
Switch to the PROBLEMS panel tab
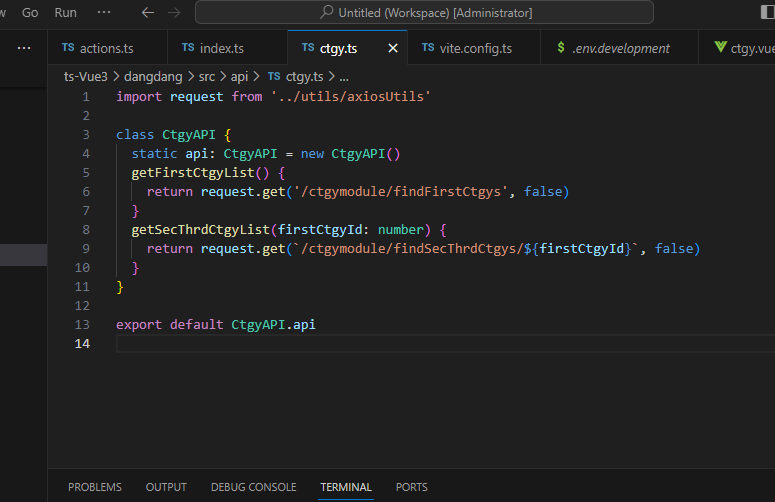tap(95, 487)
